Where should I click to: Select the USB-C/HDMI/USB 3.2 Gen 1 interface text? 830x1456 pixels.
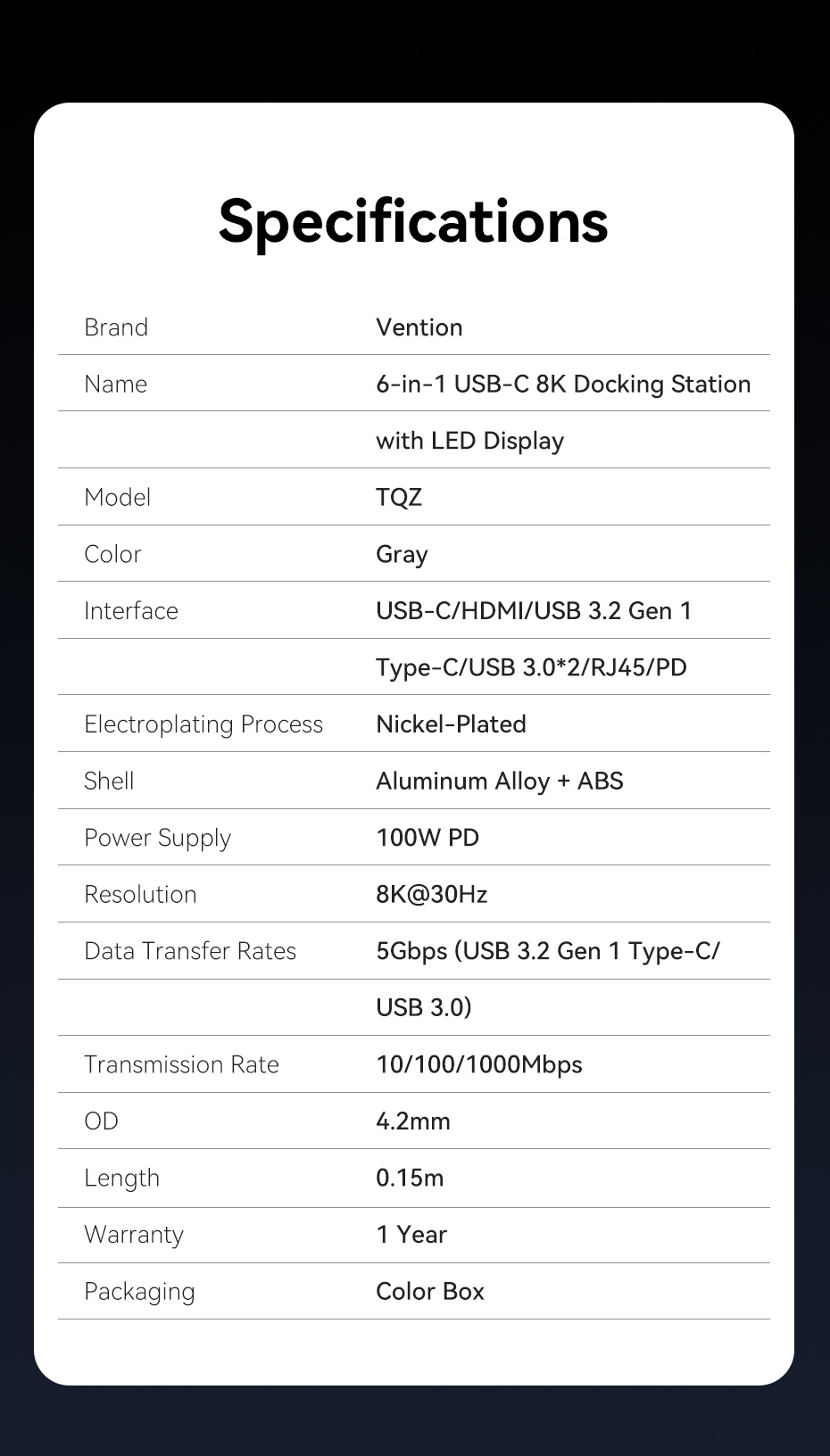533,611
